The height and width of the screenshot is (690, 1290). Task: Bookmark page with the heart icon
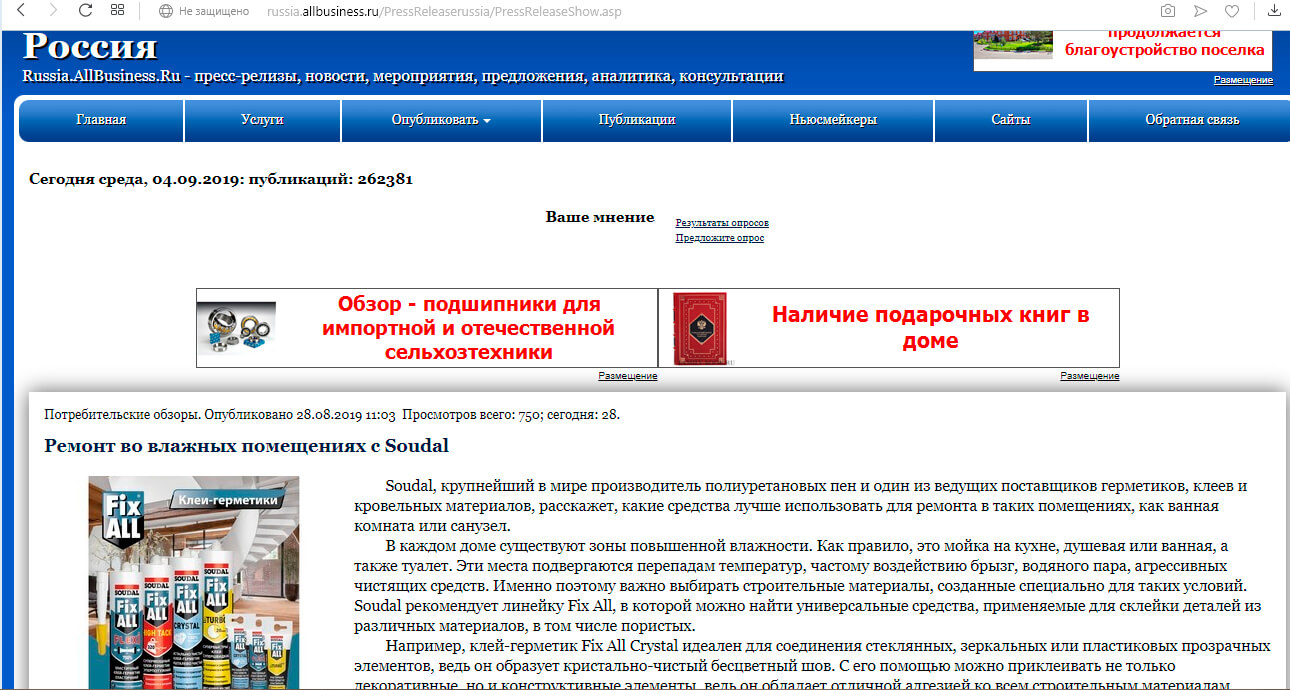point(1233,11)
